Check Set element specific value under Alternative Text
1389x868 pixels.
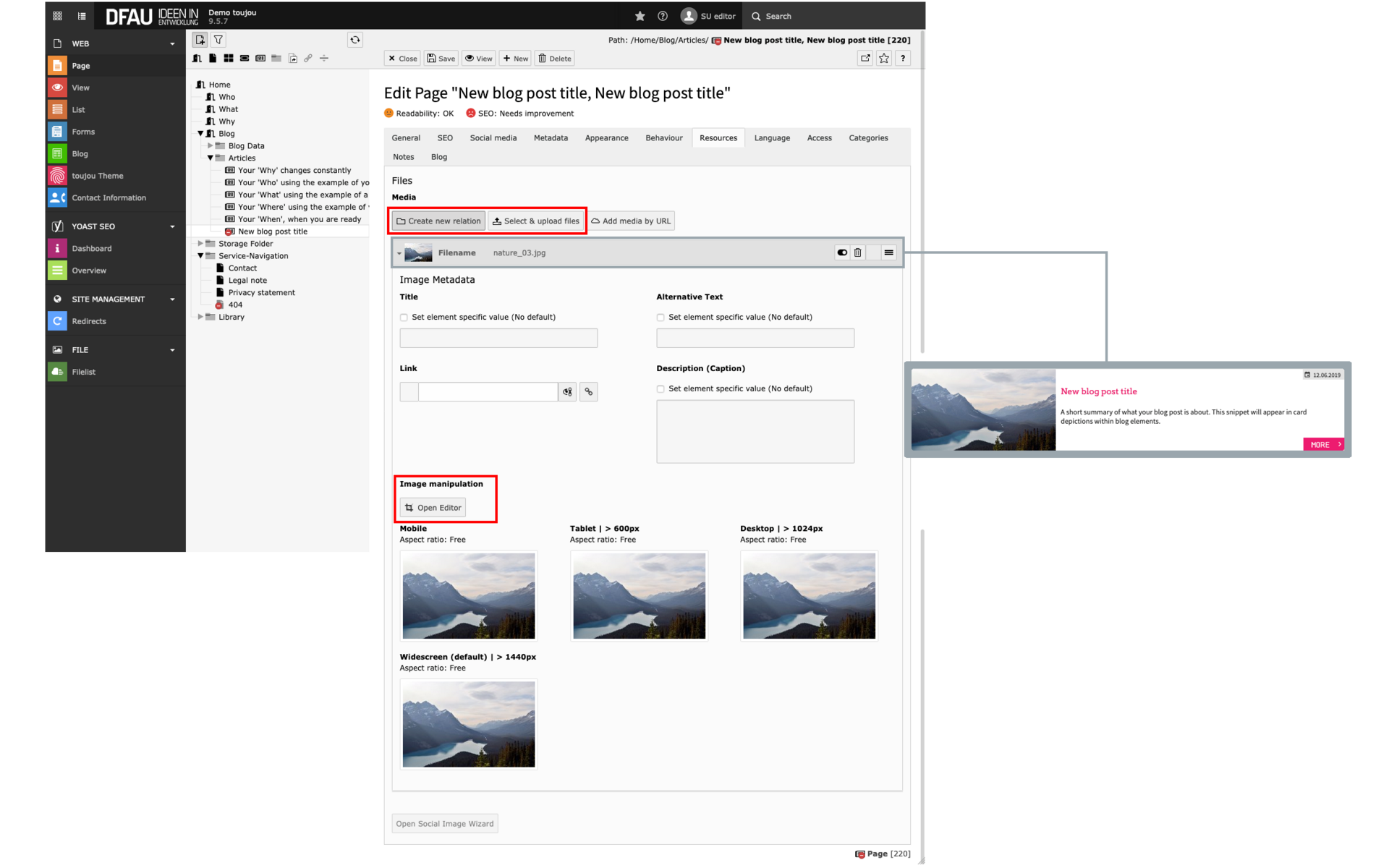tap(660, 317)
